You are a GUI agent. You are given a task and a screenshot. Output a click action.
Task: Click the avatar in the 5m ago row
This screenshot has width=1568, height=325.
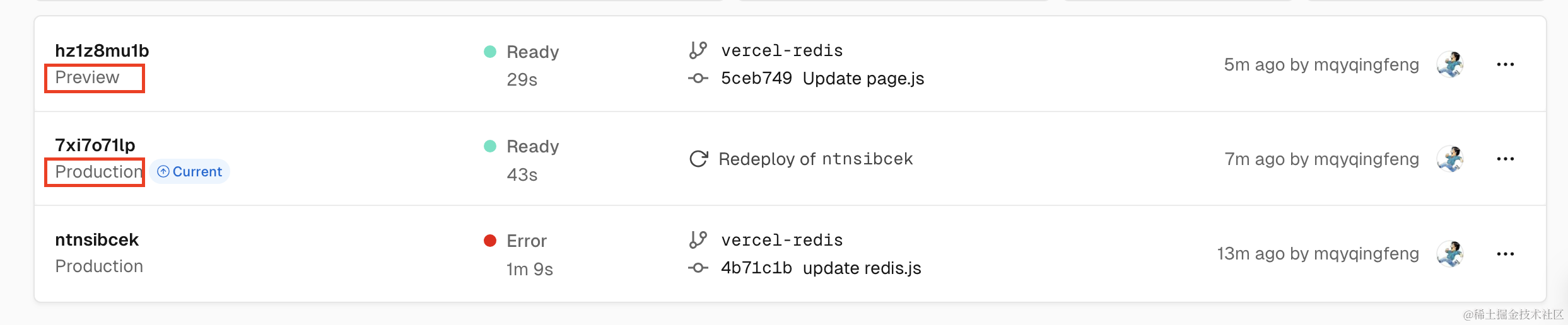click(x=1450, y=64)
